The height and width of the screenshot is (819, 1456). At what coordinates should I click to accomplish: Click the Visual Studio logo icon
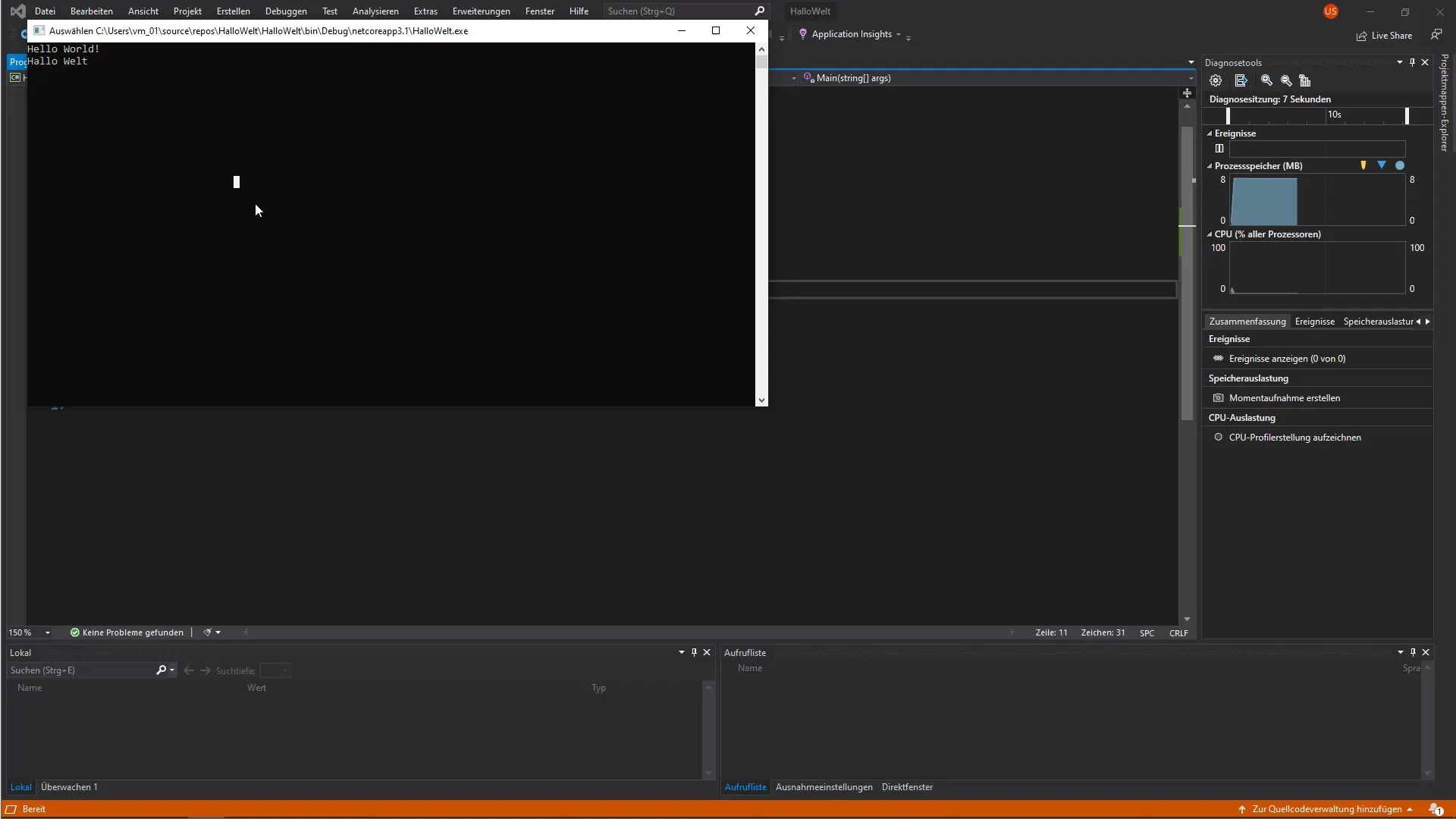(17, 11)
